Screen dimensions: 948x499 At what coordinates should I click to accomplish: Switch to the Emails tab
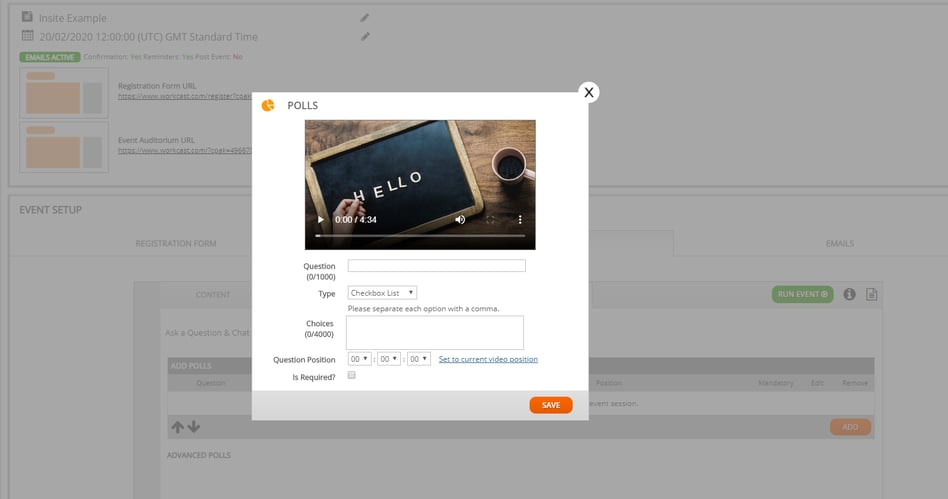pos(839,243)
